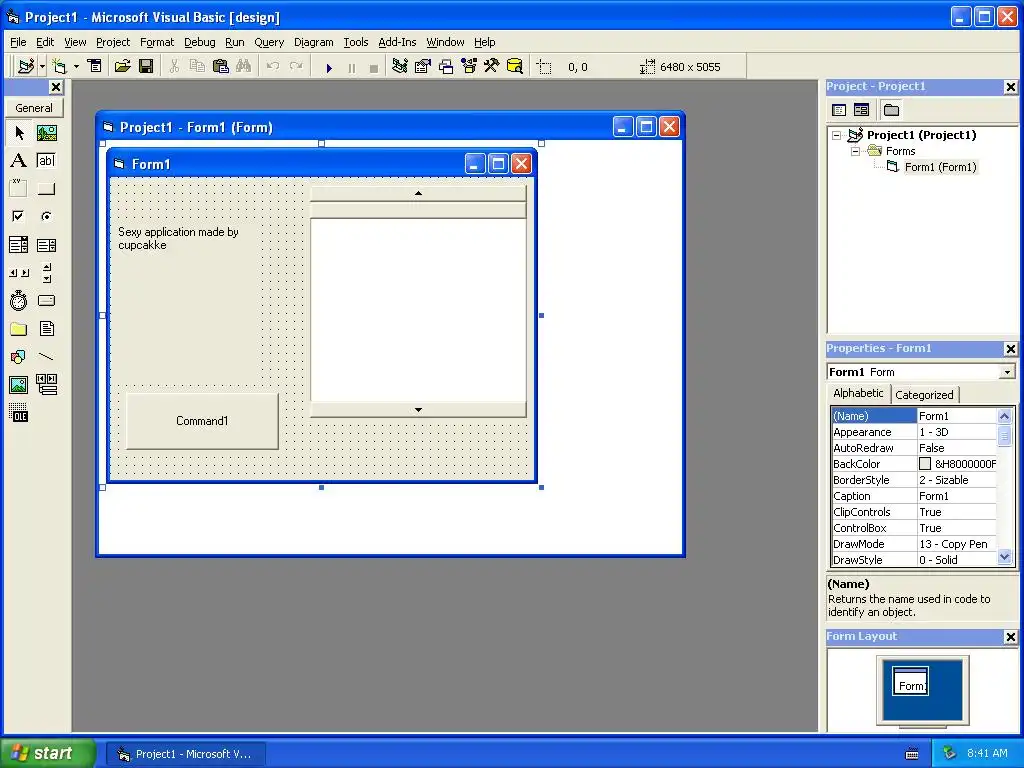Click the General toolbox tab button
1024x768 pixels.
34,108
